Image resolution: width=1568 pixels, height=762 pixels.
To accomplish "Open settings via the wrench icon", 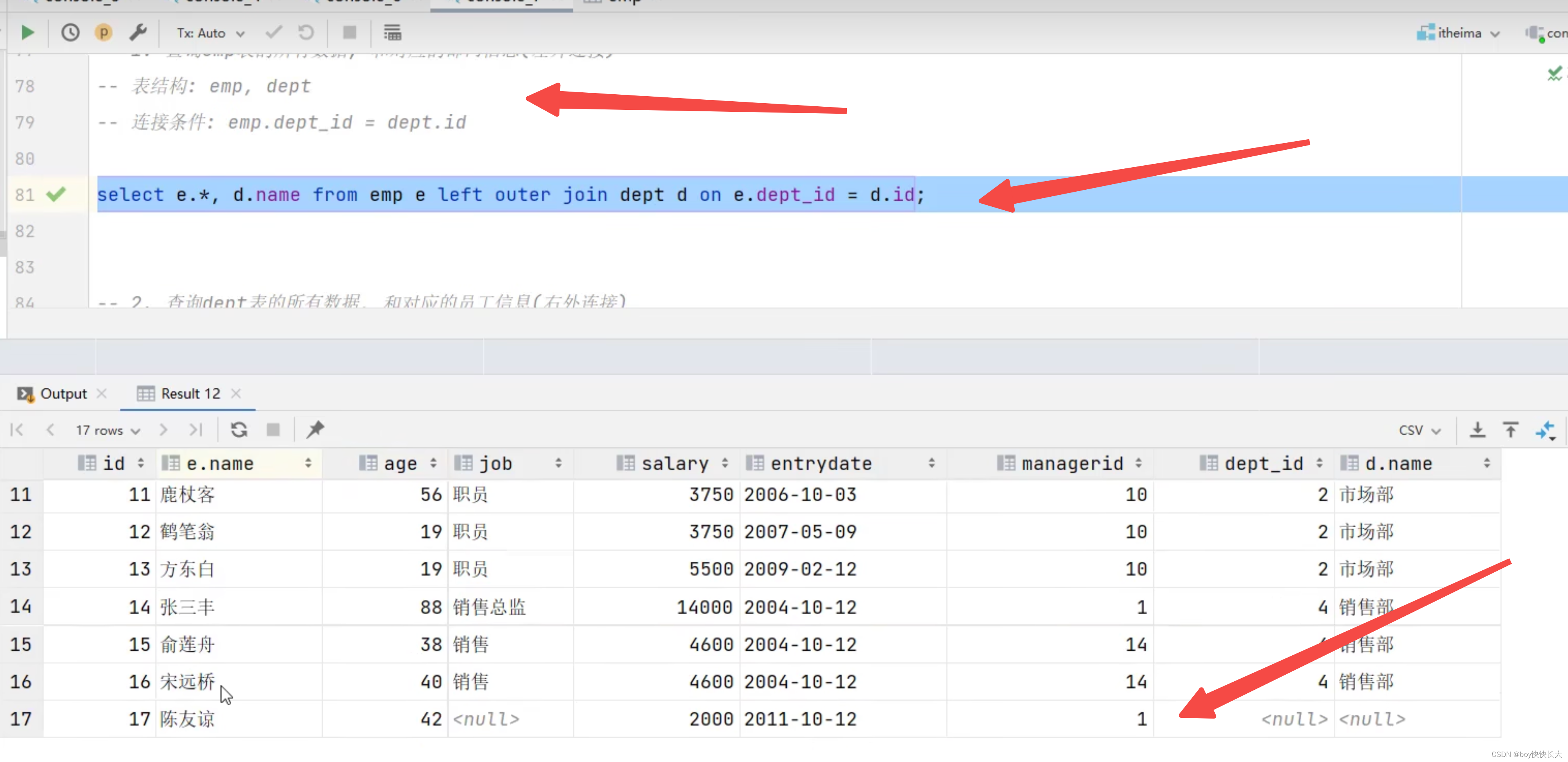I will pyautogui.click(x=139, y=32).
